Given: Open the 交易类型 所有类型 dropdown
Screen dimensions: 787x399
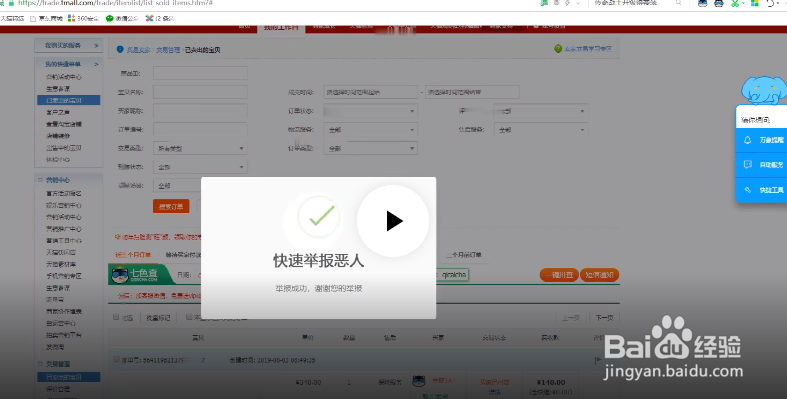Looking at the screenshot, I should (x=200, y=149).
